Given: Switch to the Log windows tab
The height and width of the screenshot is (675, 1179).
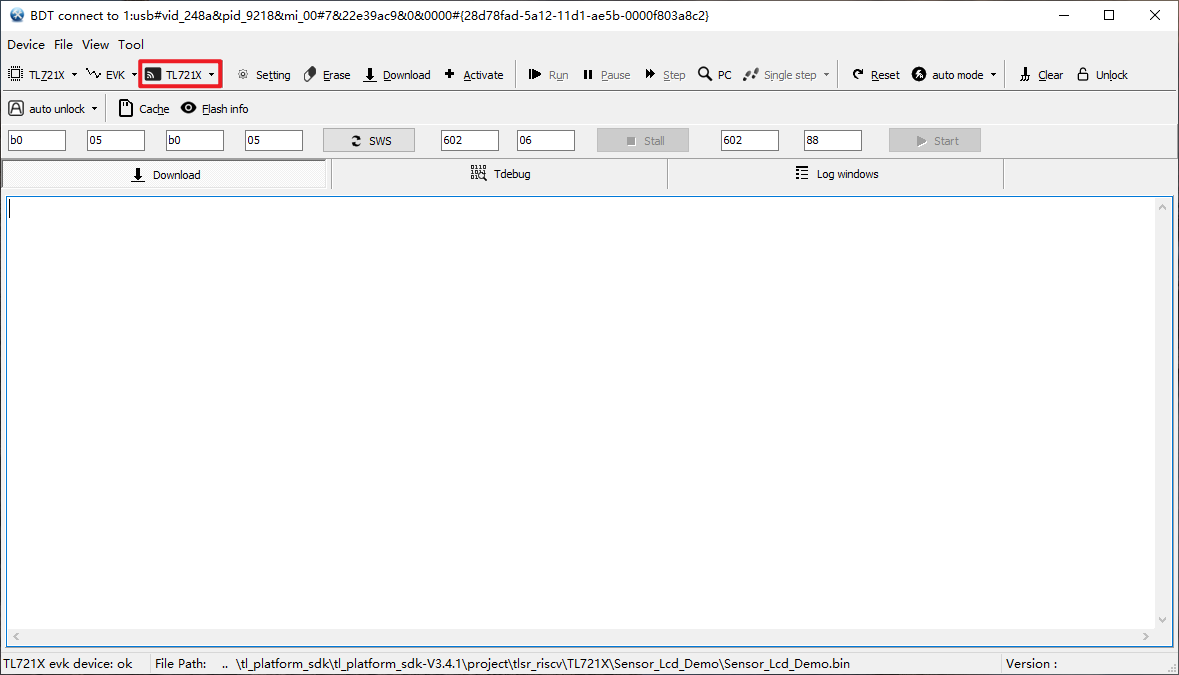Looking at the screenshot, I should pos(836,174).
